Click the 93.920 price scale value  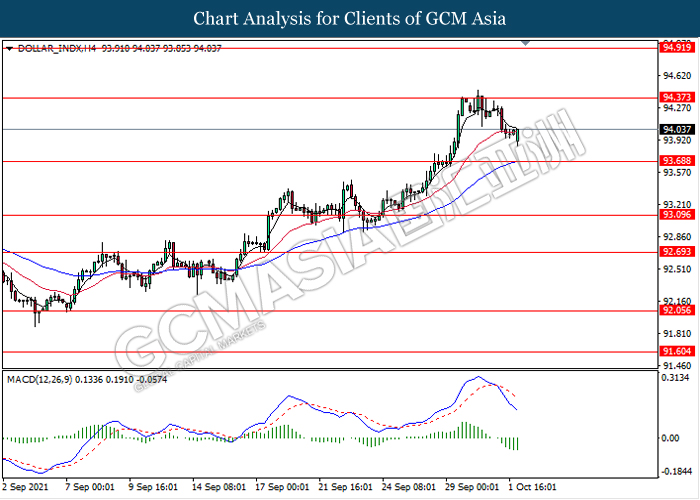coord(677,140)
